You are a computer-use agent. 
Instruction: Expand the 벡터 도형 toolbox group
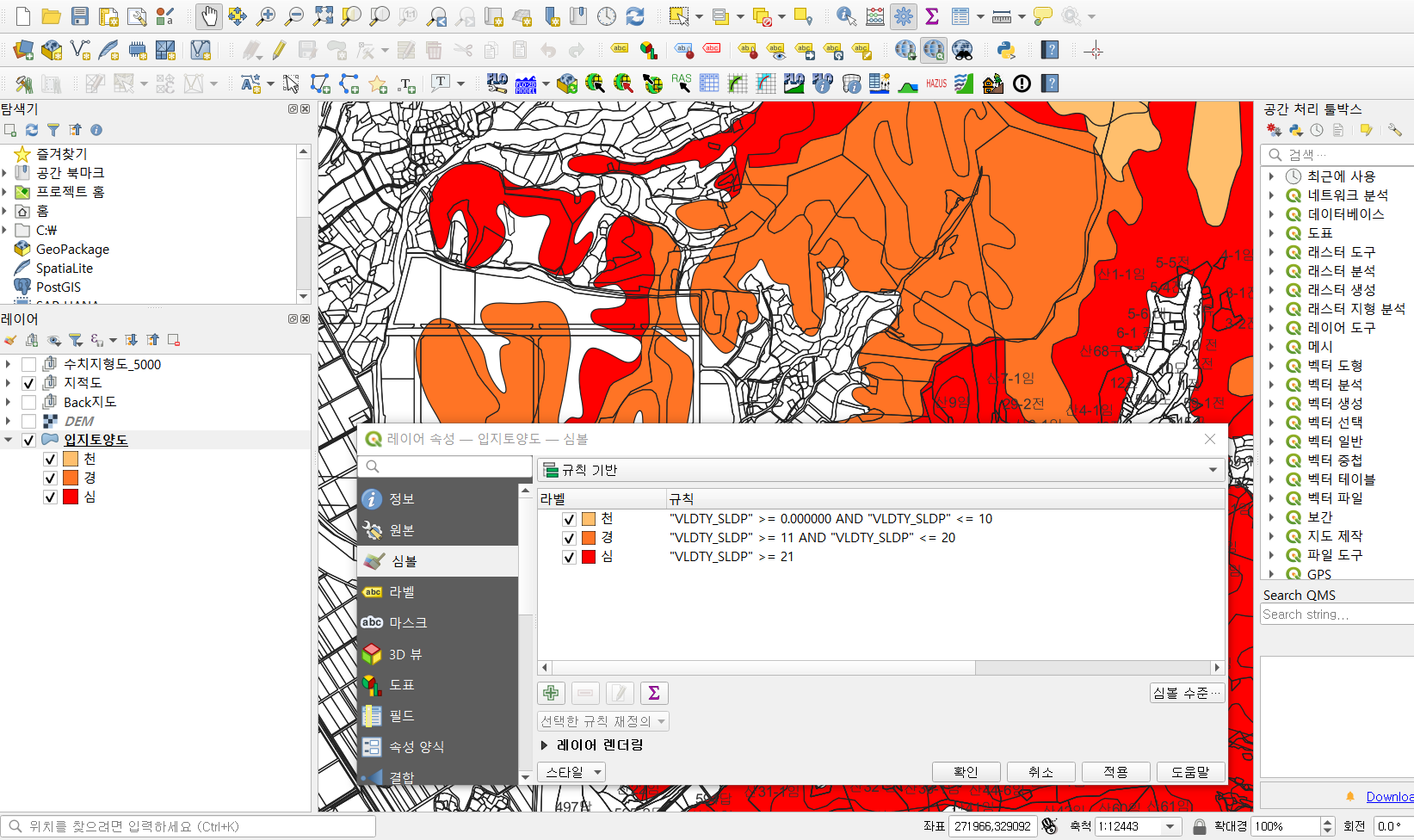(1271, 366)
